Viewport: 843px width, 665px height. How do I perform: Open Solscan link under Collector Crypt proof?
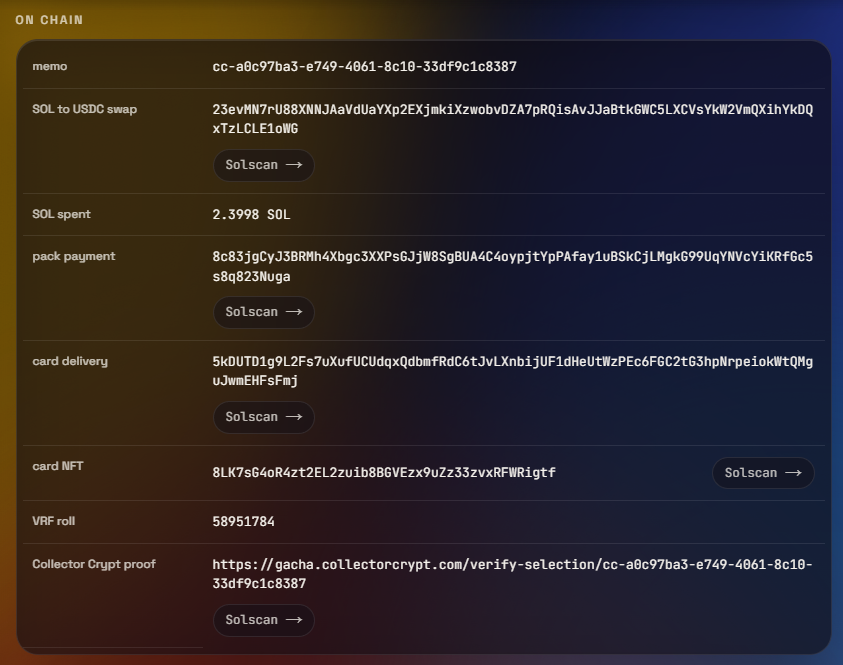click(x=263, y=620)
